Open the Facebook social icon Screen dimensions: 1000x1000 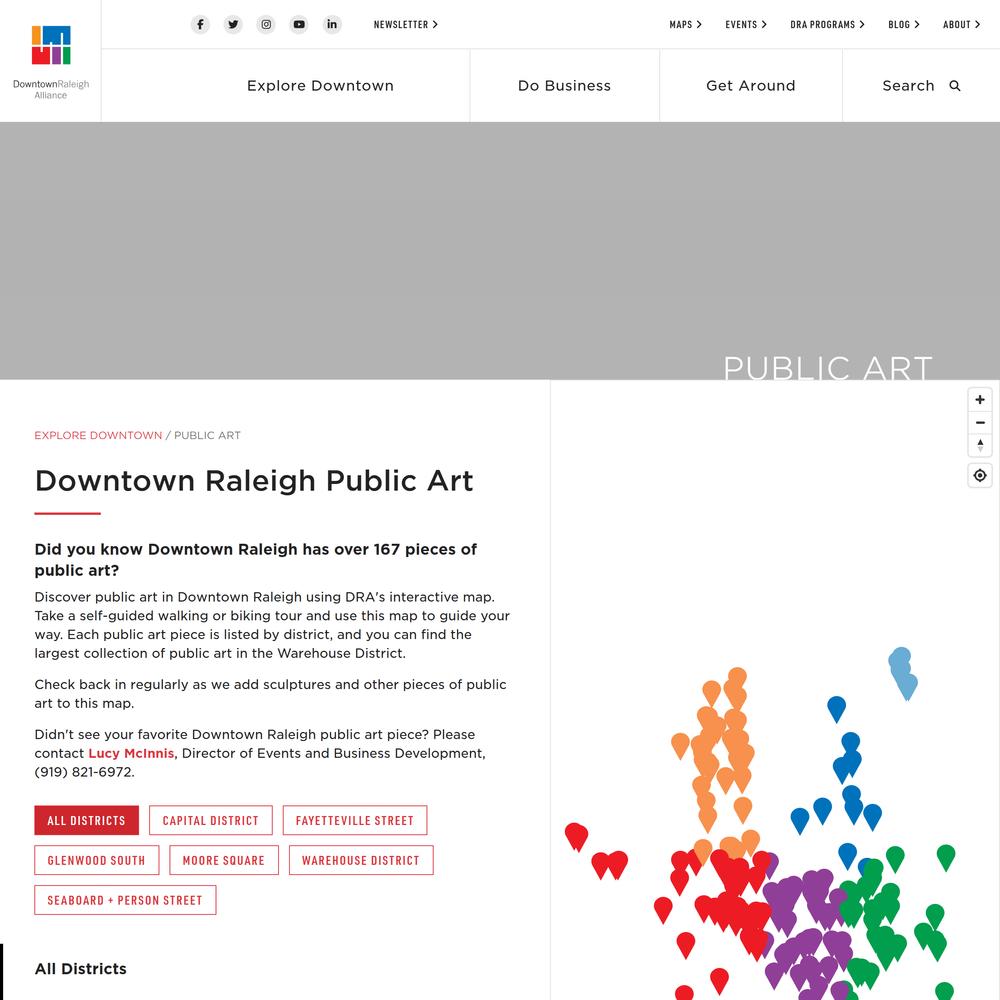pyautogui.click(x=200, y=24)
